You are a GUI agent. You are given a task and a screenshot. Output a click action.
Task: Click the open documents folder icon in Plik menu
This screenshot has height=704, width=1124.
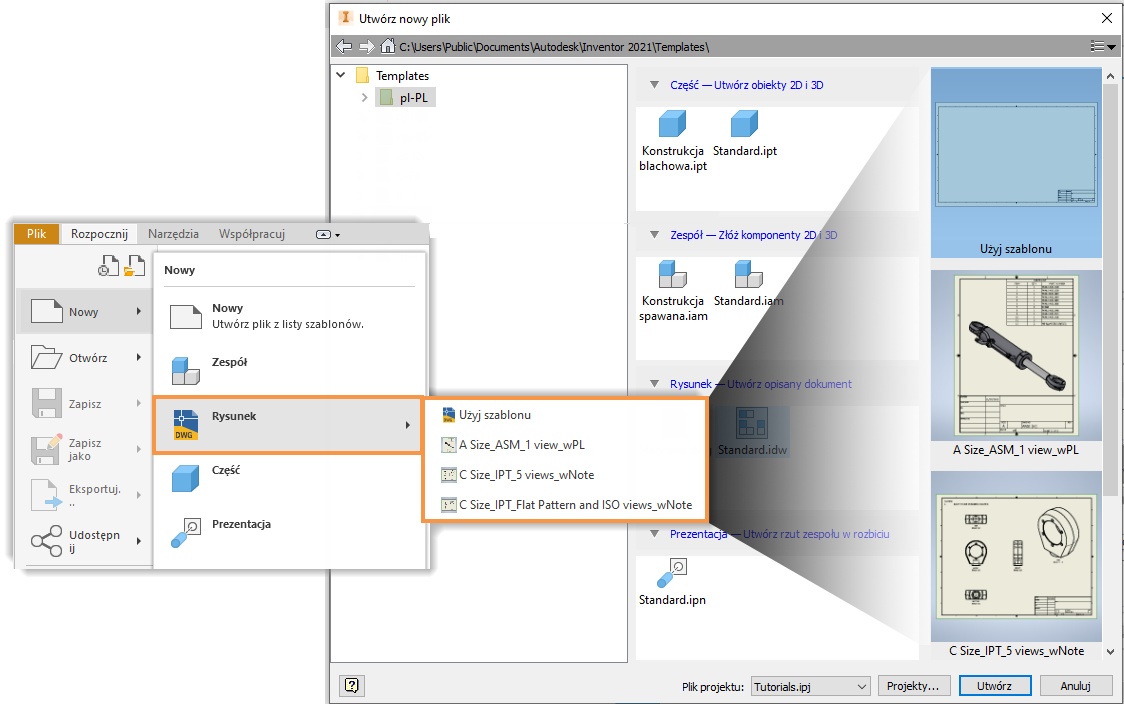tap(134, 265)
